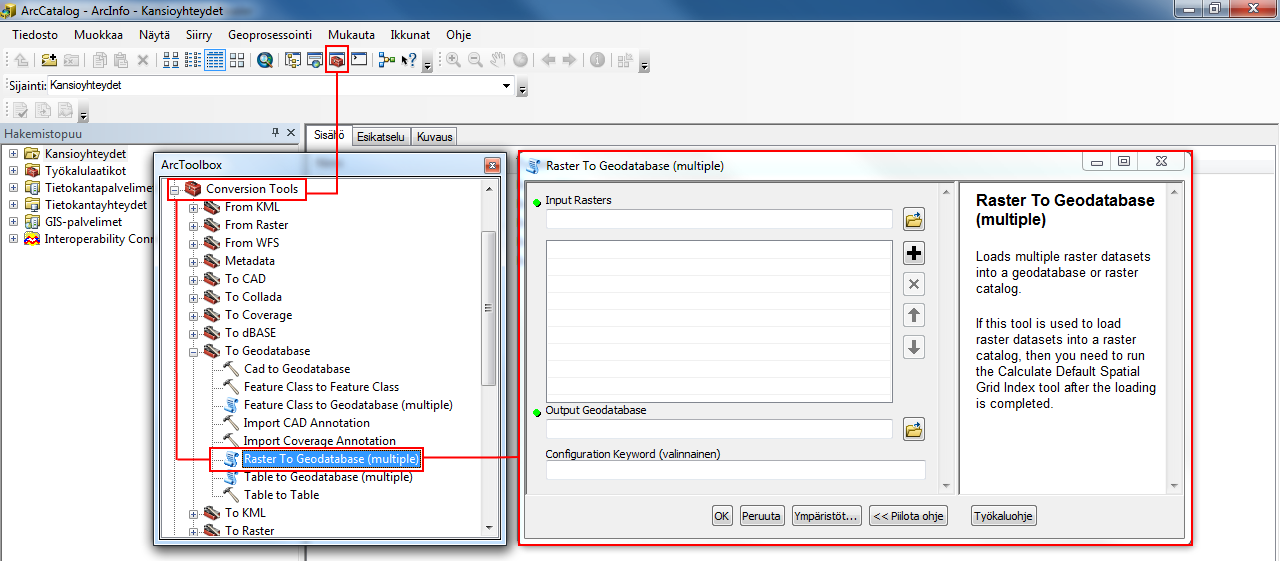The height and width of the screenshot is (561, 1280).
Task: Pin the Hakemistopuu panel
Action: pyautogui.click(x=276, y=133)
